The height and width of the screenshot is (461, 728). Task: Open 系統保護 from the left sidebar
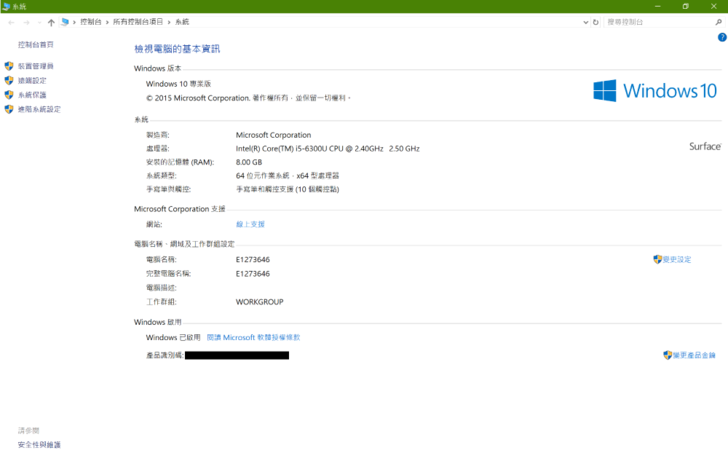[32, 95]
